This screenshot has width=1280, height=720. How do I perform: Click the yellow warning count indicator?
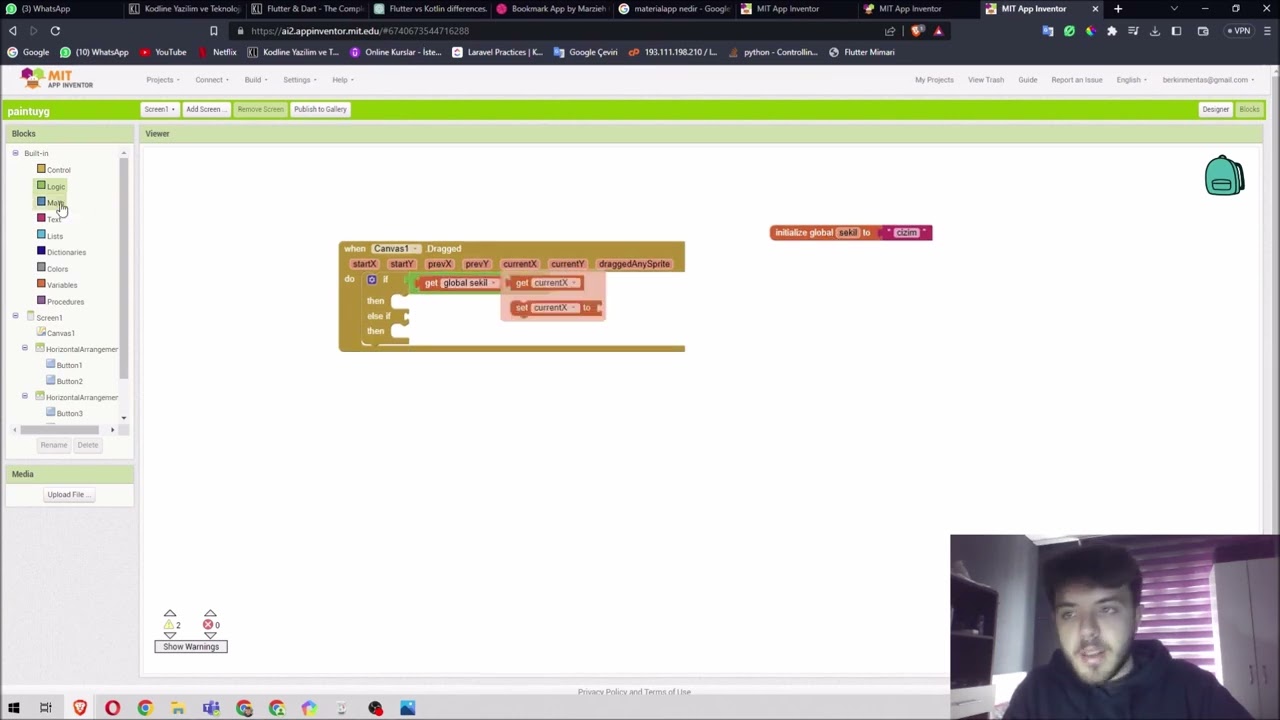172,625
